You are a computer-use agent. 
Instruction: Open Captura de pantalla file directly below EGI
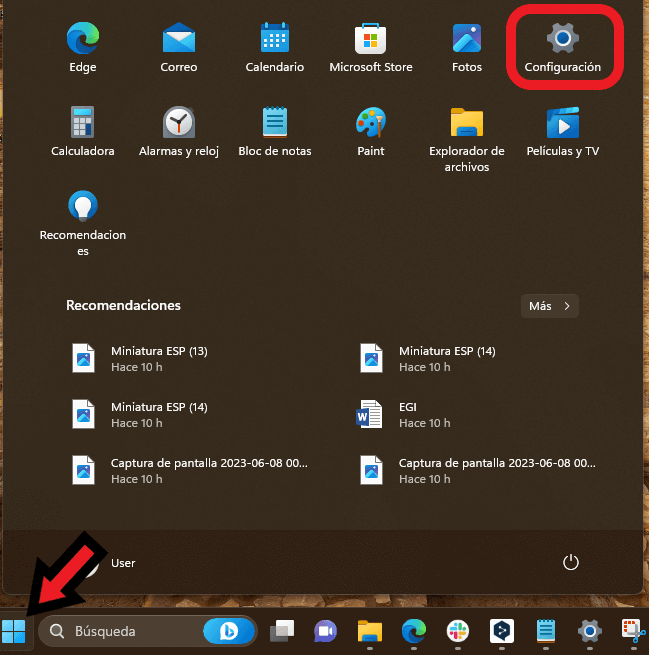coord(478,470)
